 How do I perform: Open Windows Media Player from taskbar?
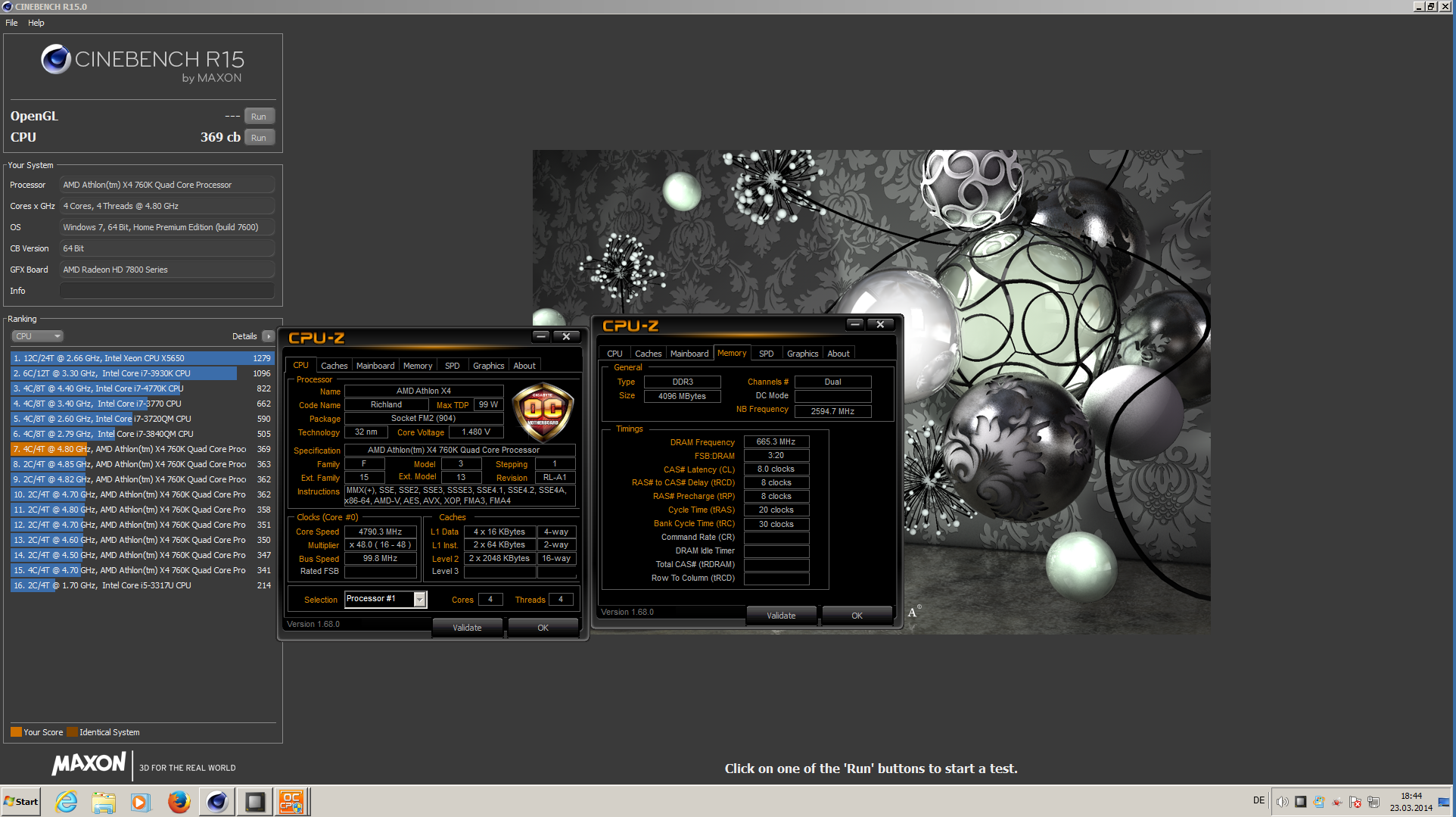click(140, 802)
